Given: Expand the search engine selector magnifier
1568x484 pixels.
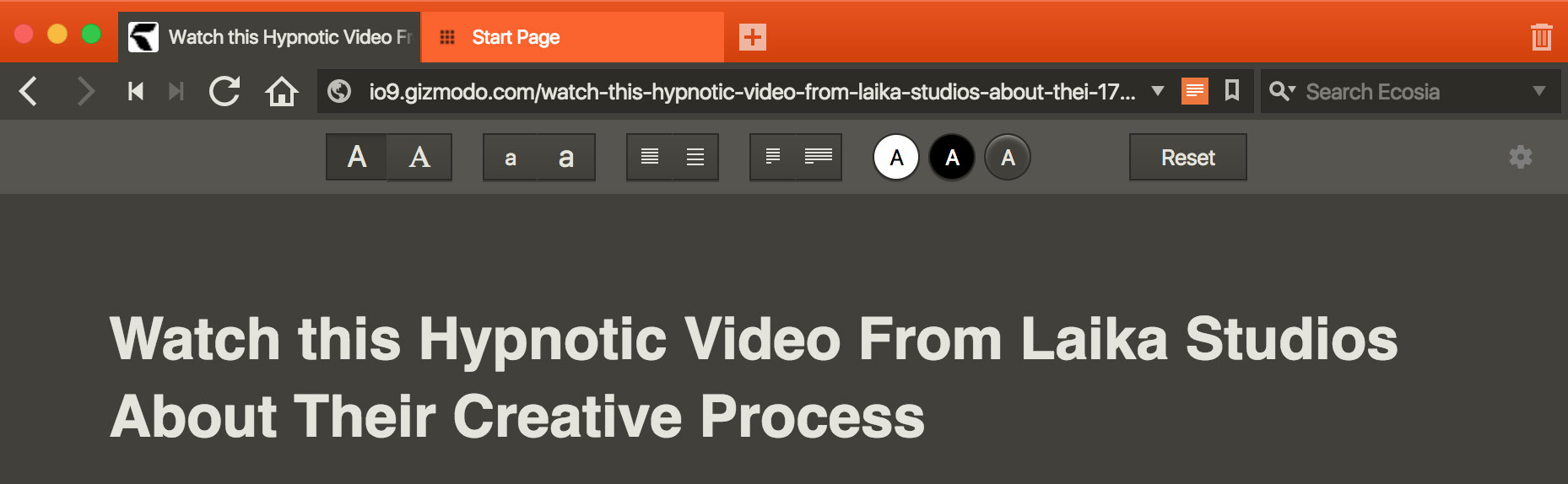Looking at the screenshot, I should pyautogui.click(x=1282, y=91).
